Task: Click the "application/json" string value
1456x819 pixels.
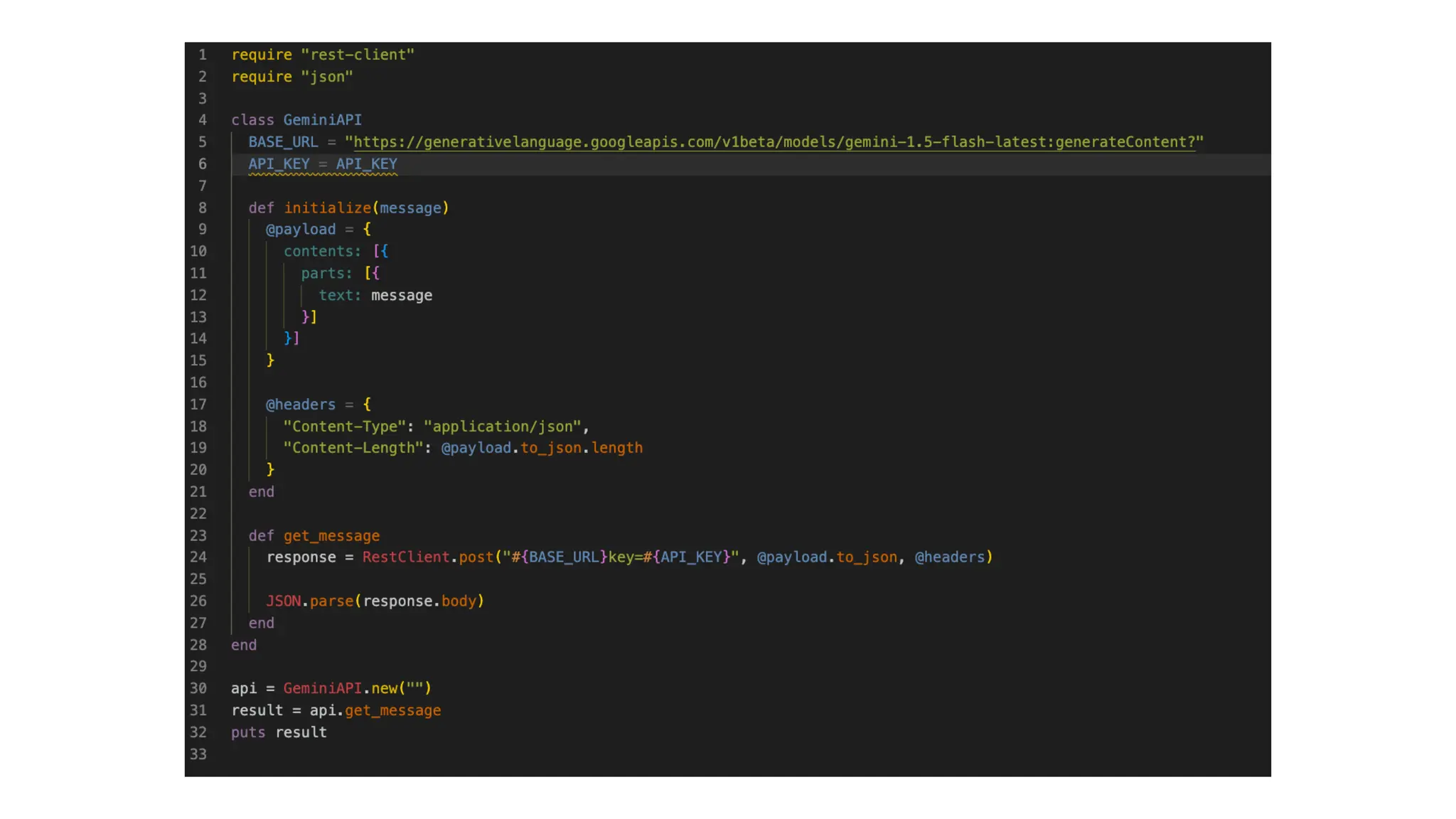Action: [502, 427]
